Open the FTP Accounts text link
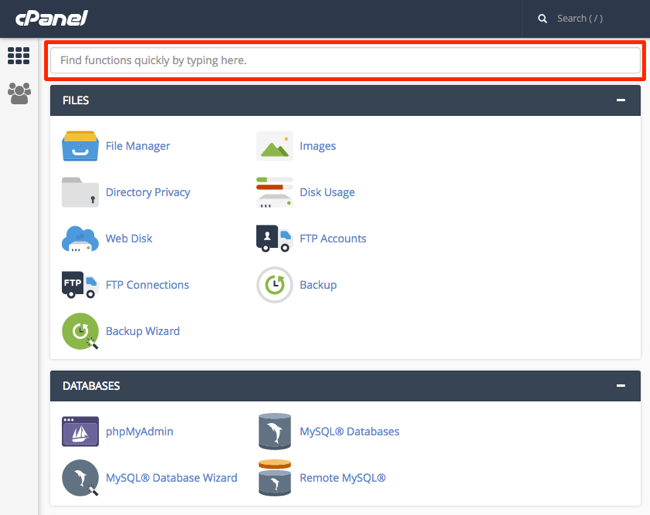Image resolution: width=650 pixels, height=515 pixels. 333,239
